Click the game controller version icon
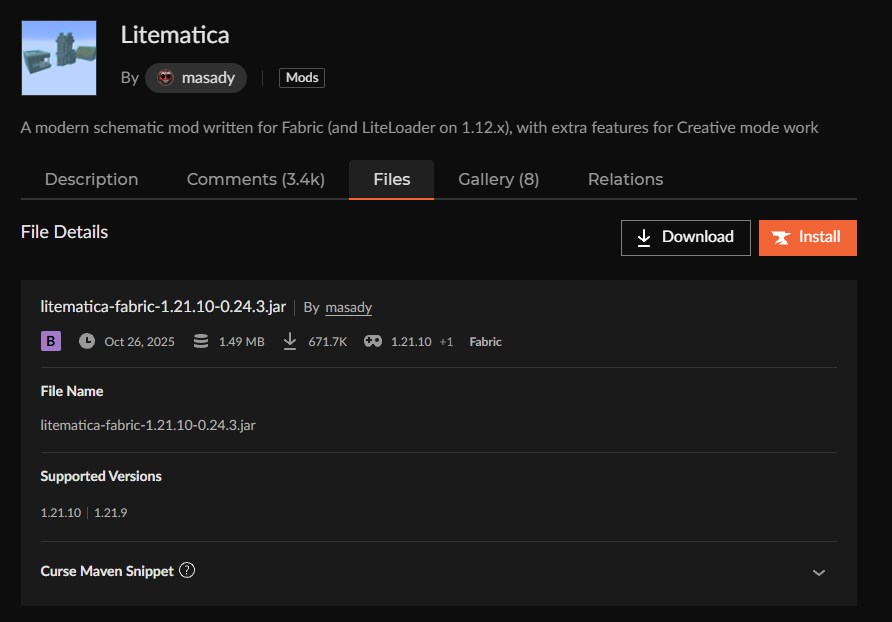Image resolution: width=892 pixels, height=622 pixels. [373, 342]
